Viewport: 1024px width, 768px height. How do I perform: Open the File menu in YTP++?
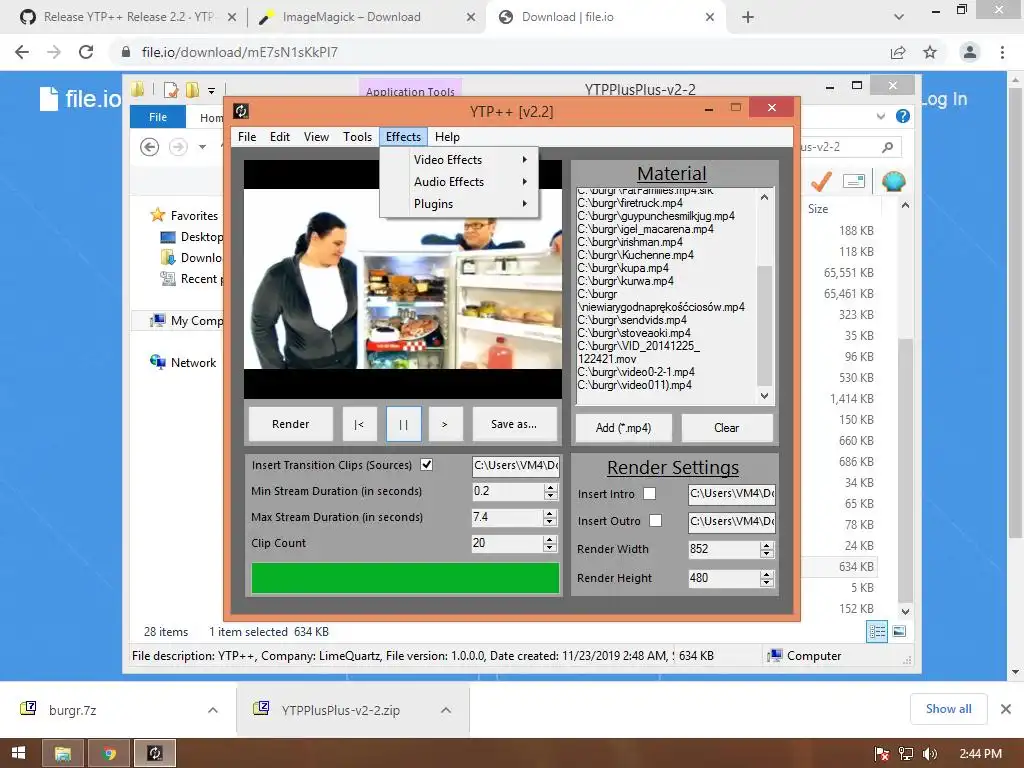(x=247, y=136)
